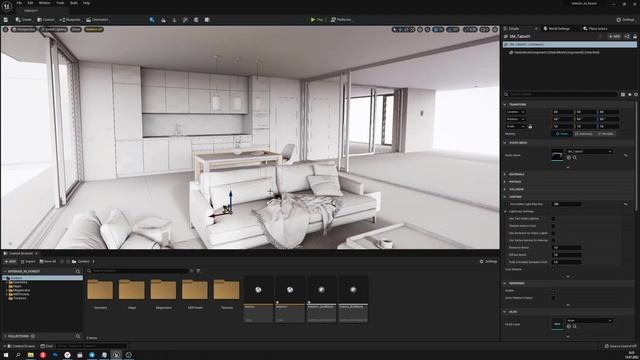Set Mobility to Stationary
The image size is (640, 360).
point(584,134)
